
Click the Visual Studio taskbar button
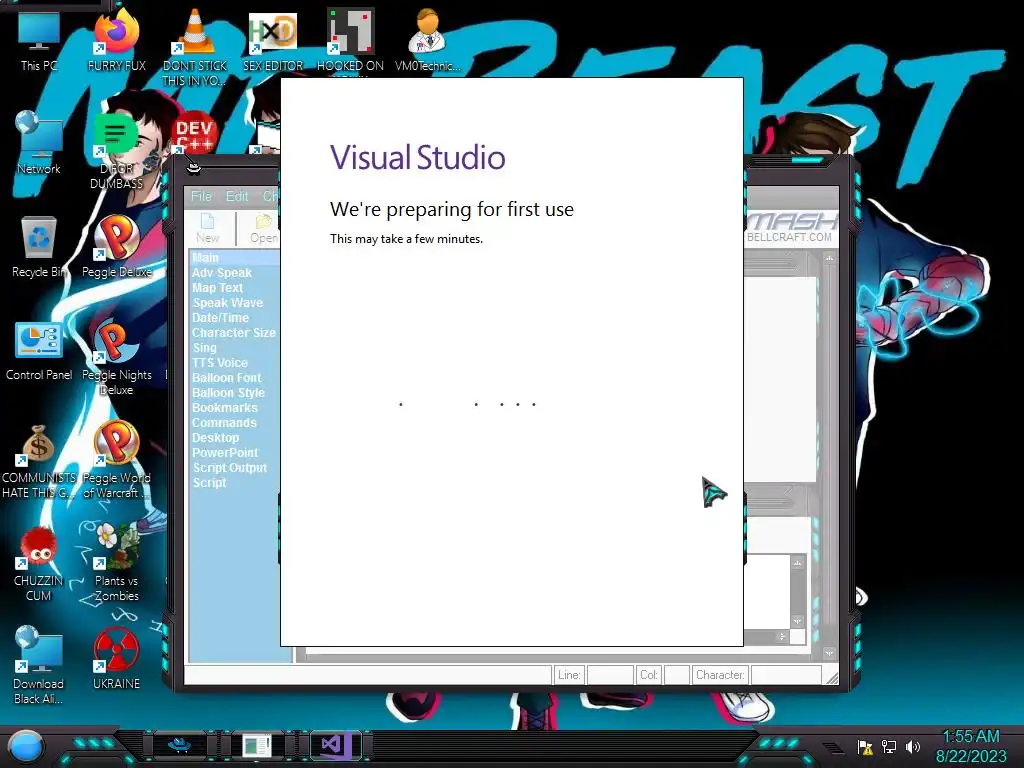coord(334,745)
